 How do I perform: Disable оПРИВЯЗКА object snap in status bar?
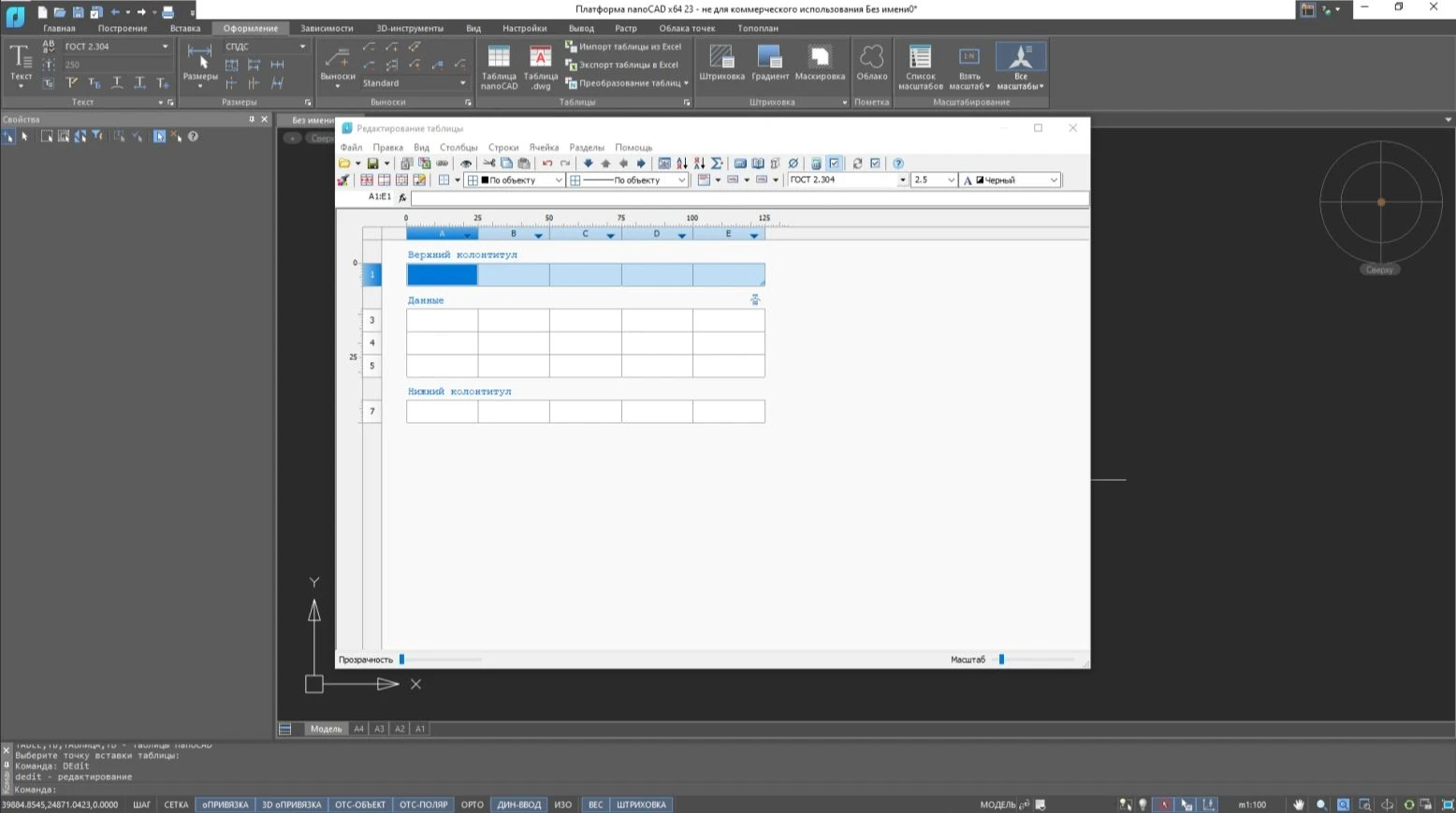coord(226,805)
